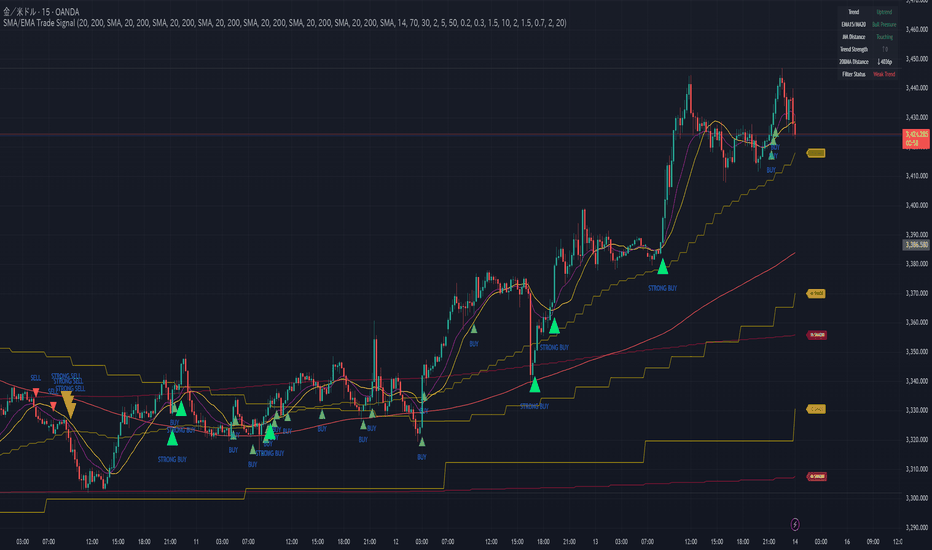Click the red Weak Trend status value
Screen dimensions: 932x550
(x=884, y=74)
